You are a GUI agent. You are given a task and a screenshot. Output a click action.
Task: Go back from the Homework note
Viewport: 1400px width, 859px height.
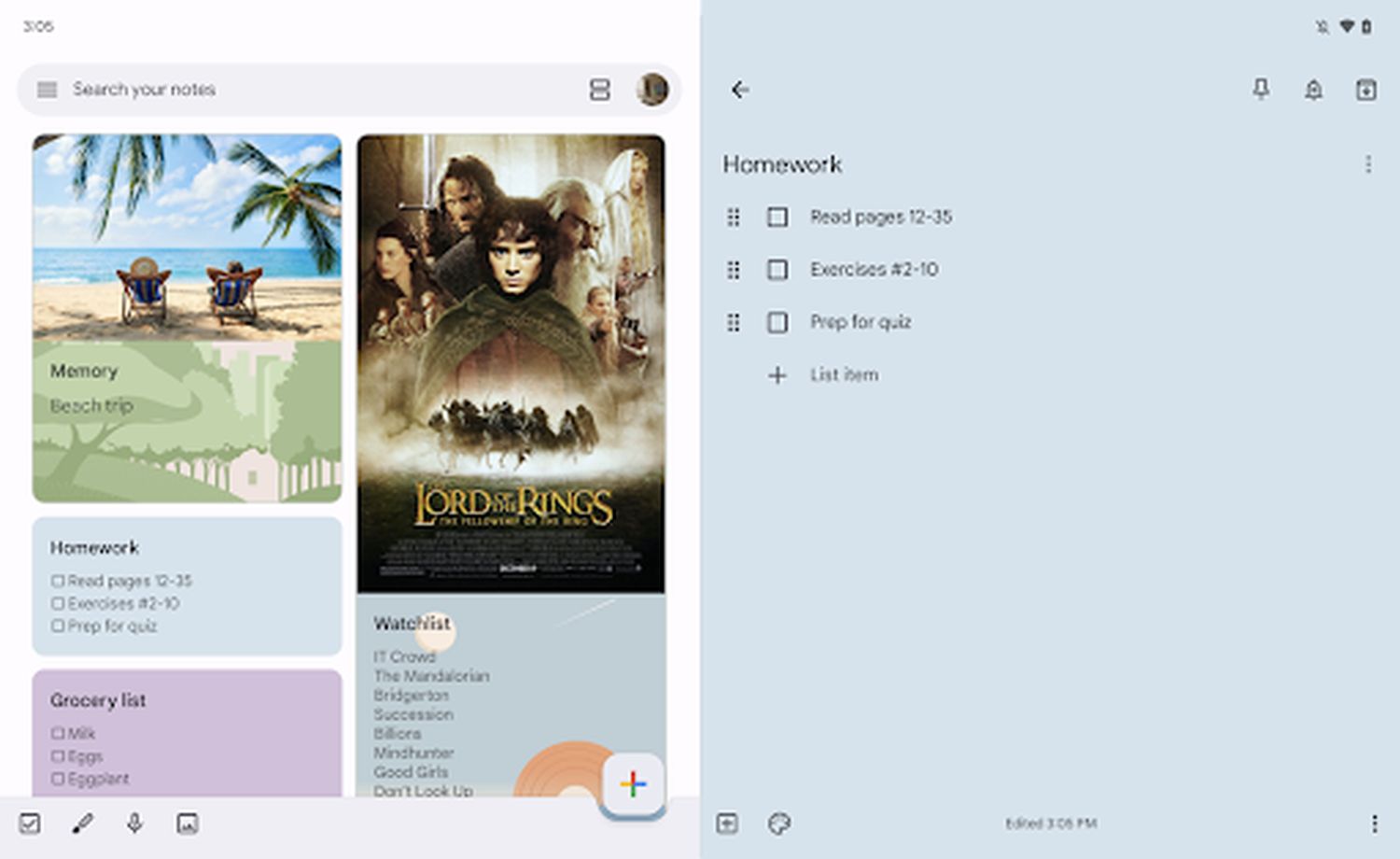[740, 90]
